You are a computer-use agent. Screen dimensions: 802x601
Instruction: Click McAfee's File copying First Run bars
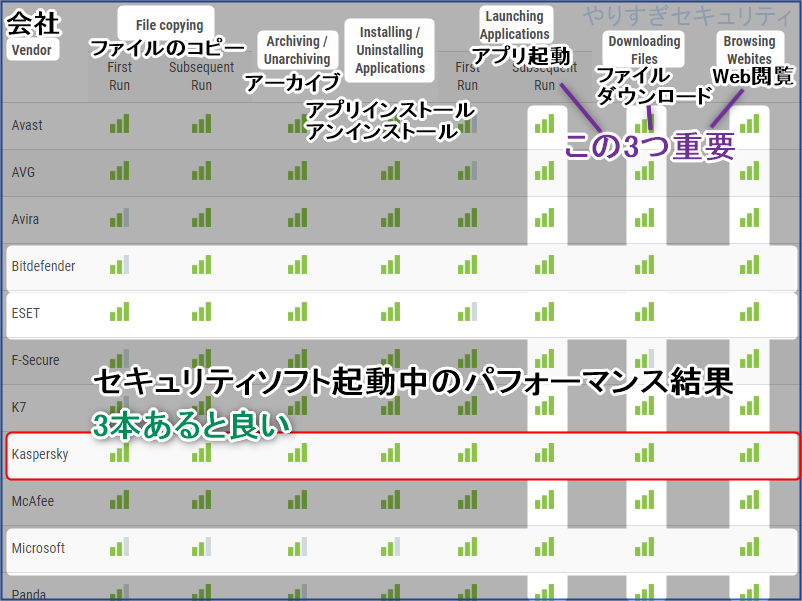[119, 500]
